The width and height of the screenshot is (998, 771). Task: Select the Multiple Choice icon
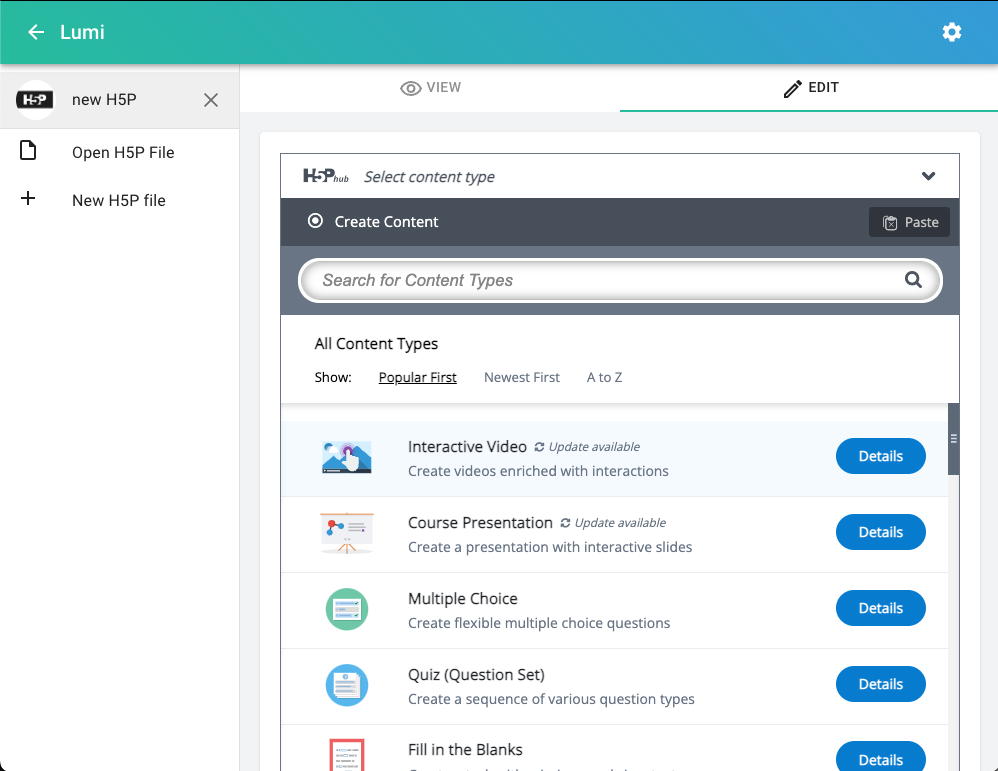(346, 608)
